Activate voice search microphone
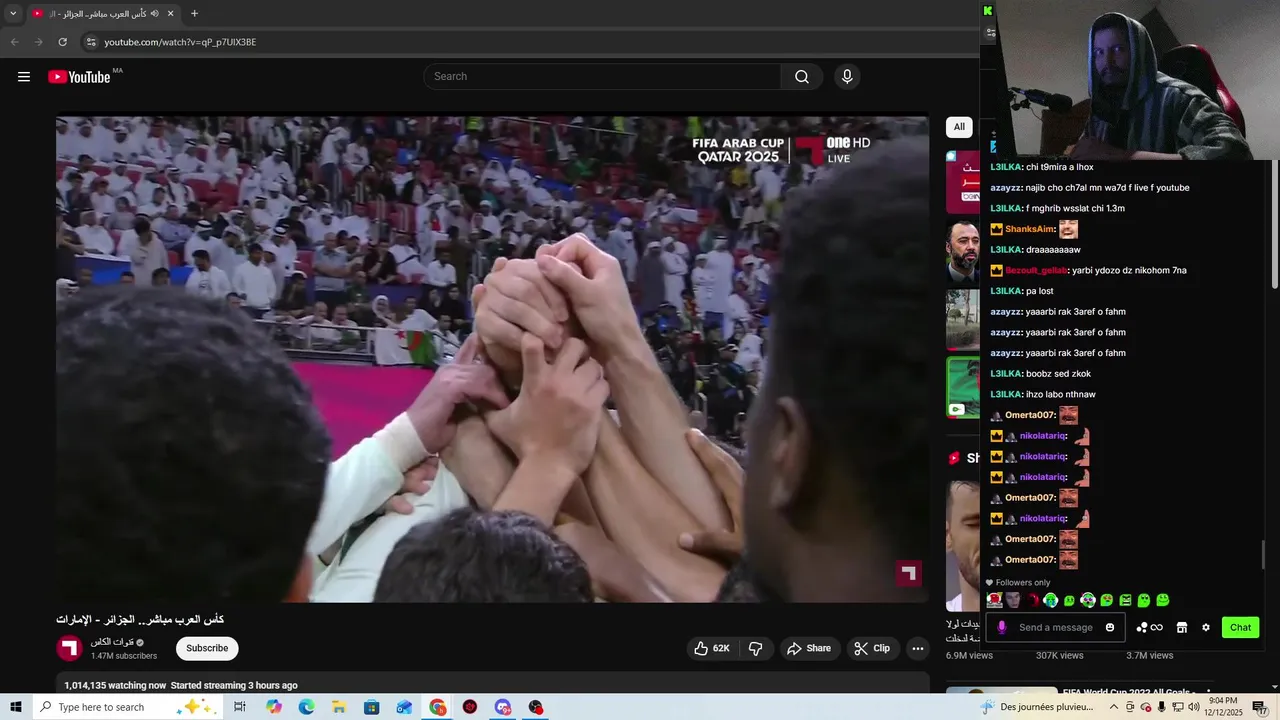 [x=847, y=77]
